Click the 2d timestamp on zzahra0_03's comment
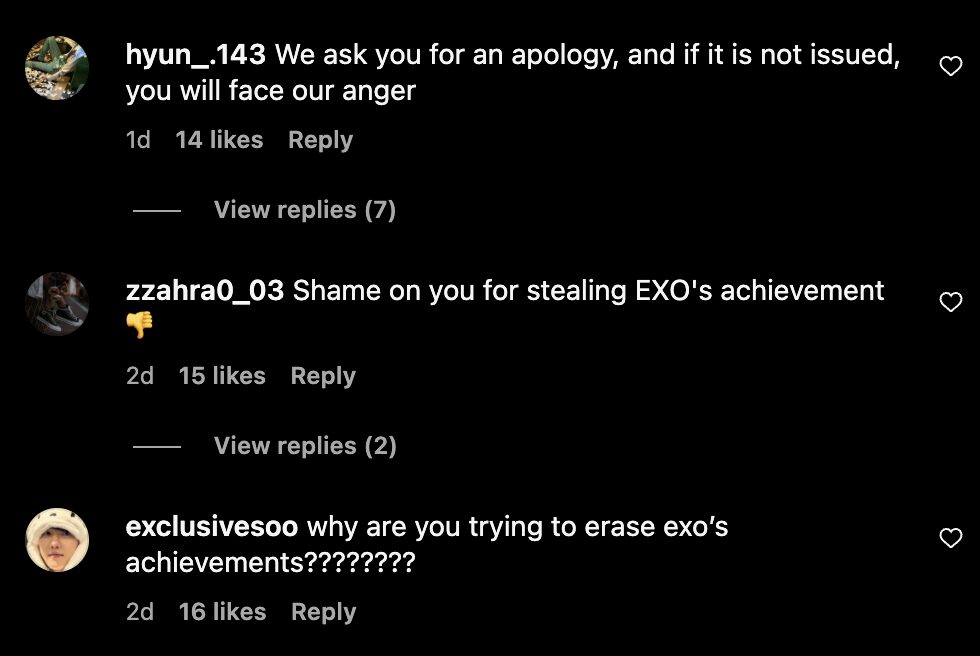Viewport: 980px width, 656px height. click(140, 376)
